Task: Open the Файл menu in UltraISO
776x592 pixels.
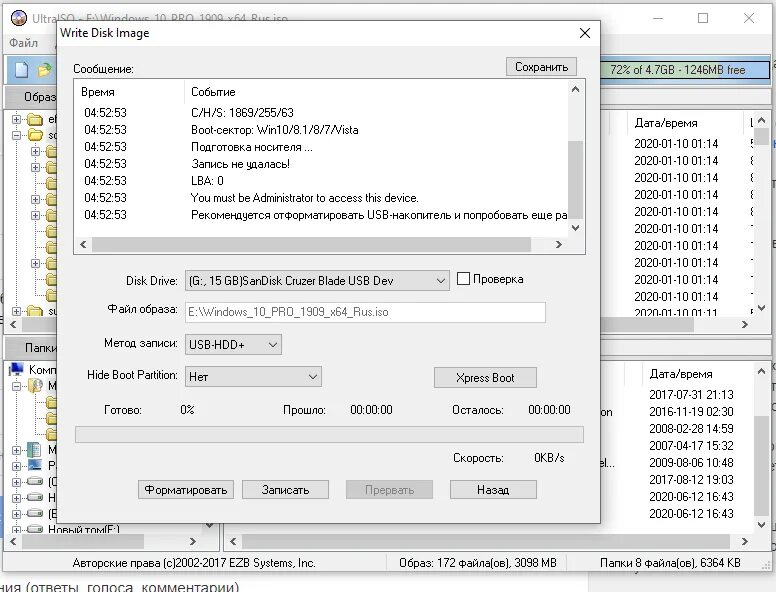Action: tap(23, 43)
